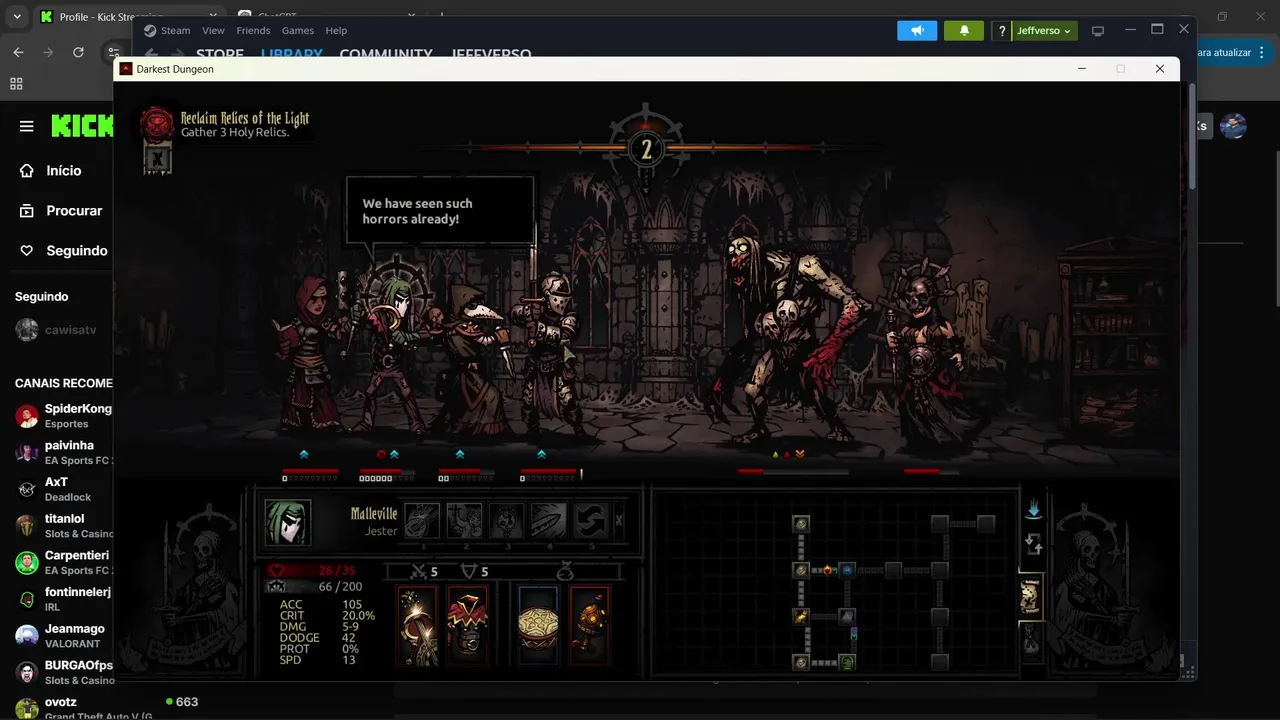Click the ACC 105 stat line
The image size is (1280, 720).
point(321,604)
